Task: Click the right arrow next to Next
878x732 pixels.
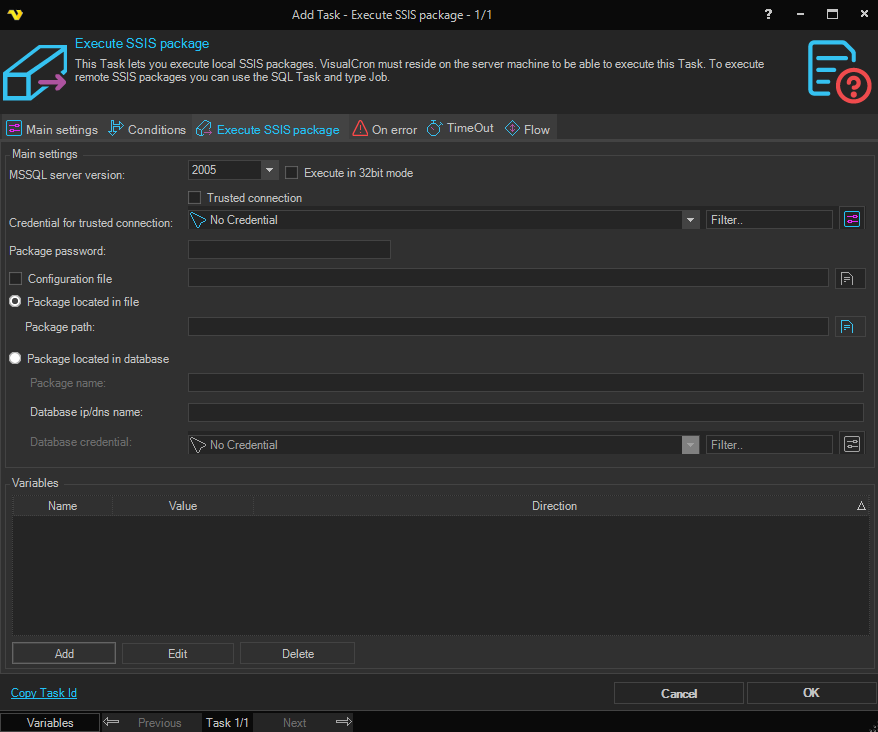Action: pyautogui.click(x=343, y=722)
